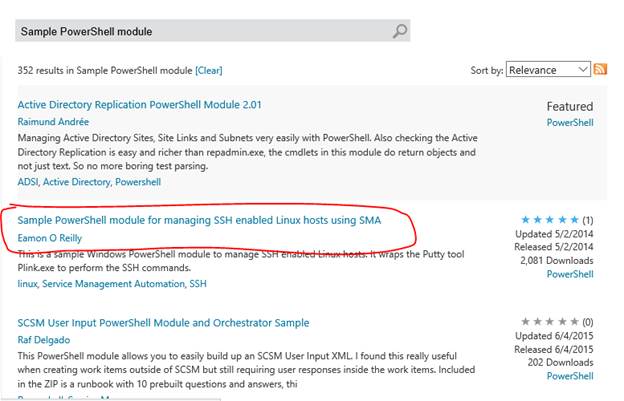Click PowerShell link under Featured
This screenshot has width=624, height=401.
(x=570, y=122)
